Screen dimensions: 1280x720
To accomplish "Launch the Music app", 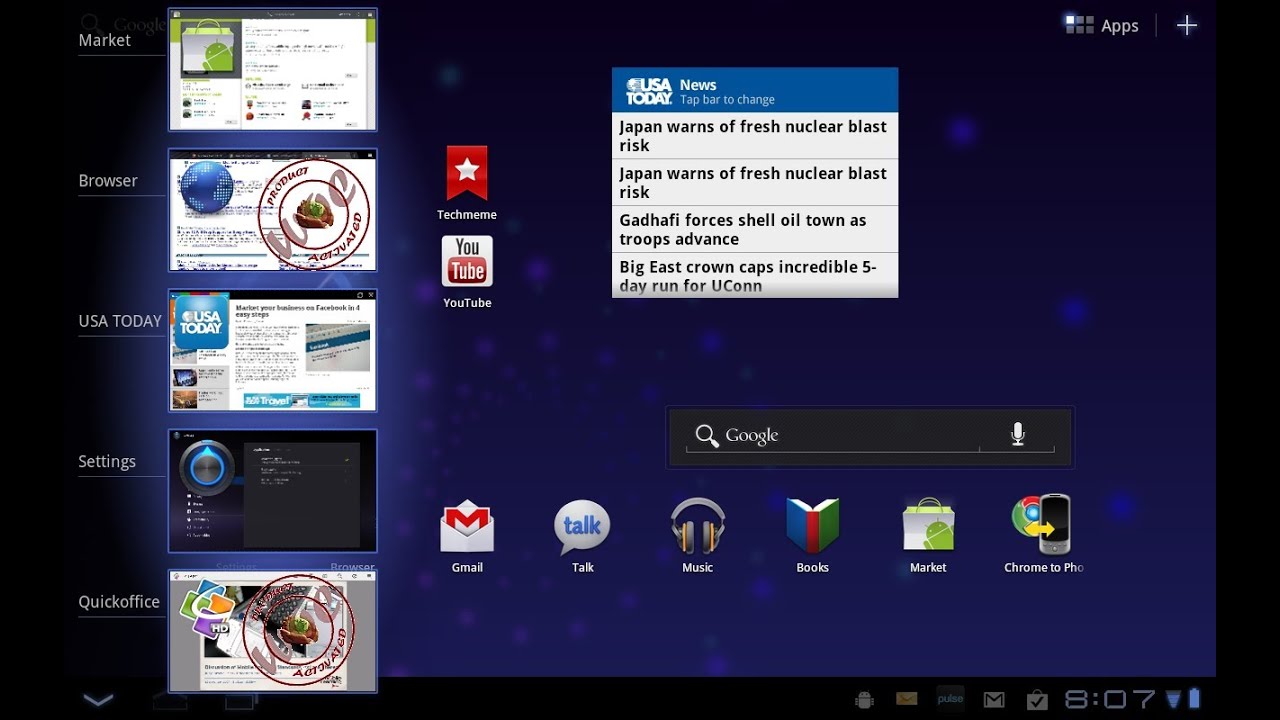I will [697, 527].
